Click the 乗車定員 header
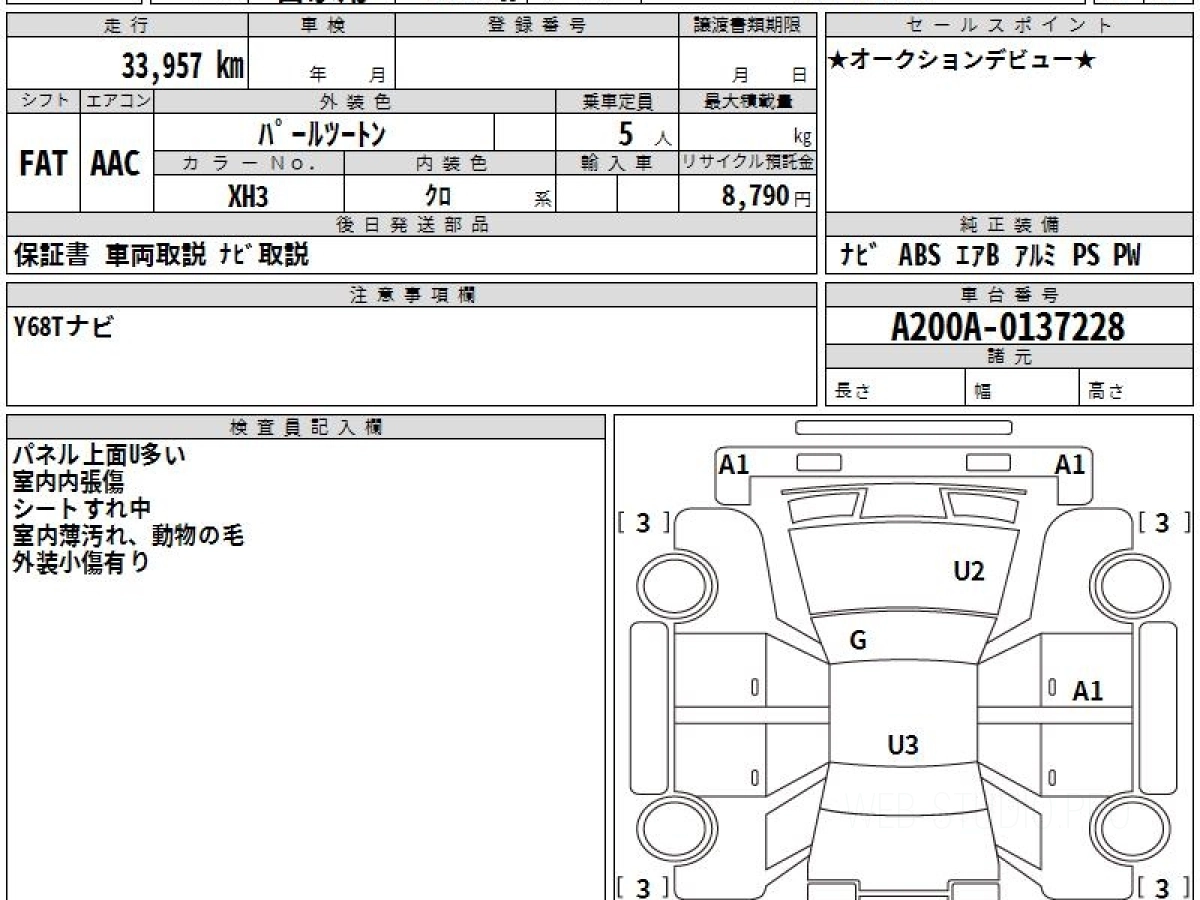The height and width of the screenshot is (900, 1200). tap(617, 101)
